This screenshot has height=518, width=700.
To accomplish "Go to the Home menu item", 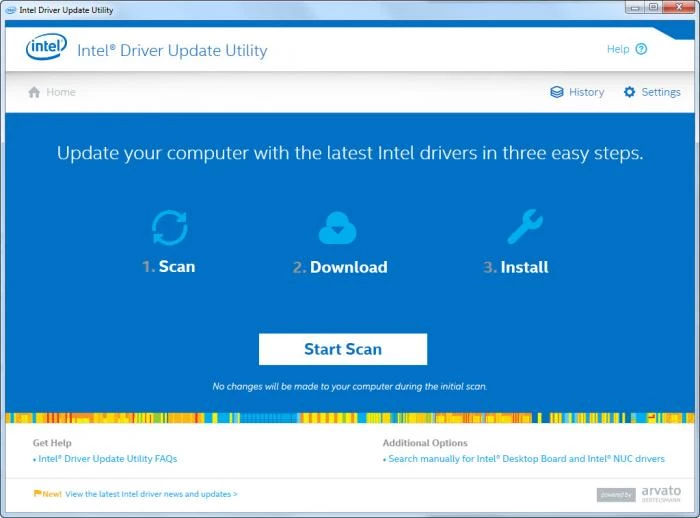I will click(61, 92).
